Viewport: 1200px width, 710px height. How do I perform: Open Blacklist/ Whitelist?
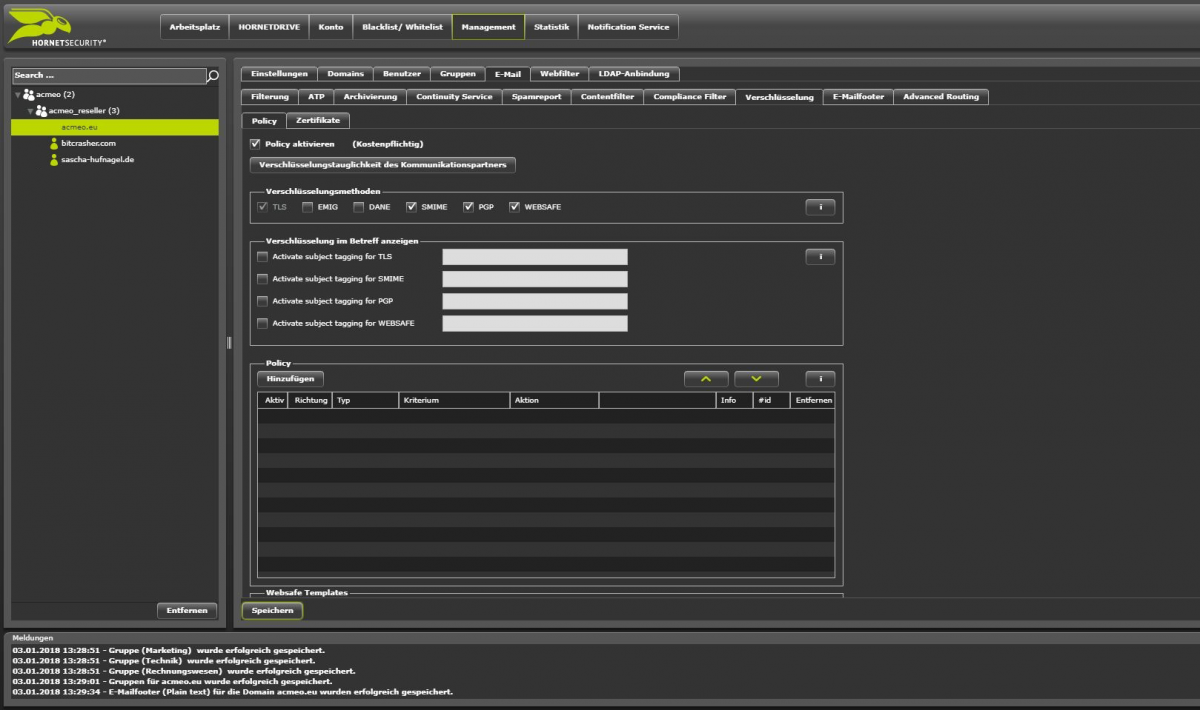402,27
